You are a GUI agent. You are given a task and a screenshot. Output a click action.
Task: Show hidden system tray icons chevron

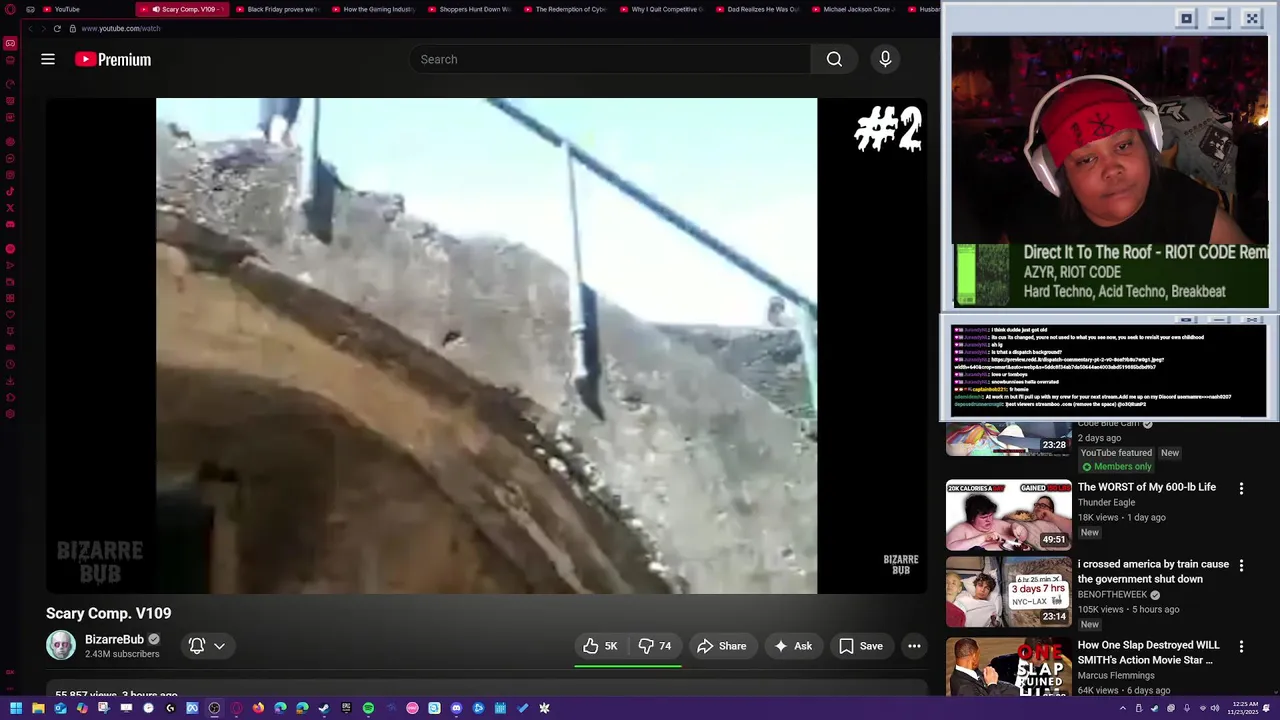tap(1122, 708)
